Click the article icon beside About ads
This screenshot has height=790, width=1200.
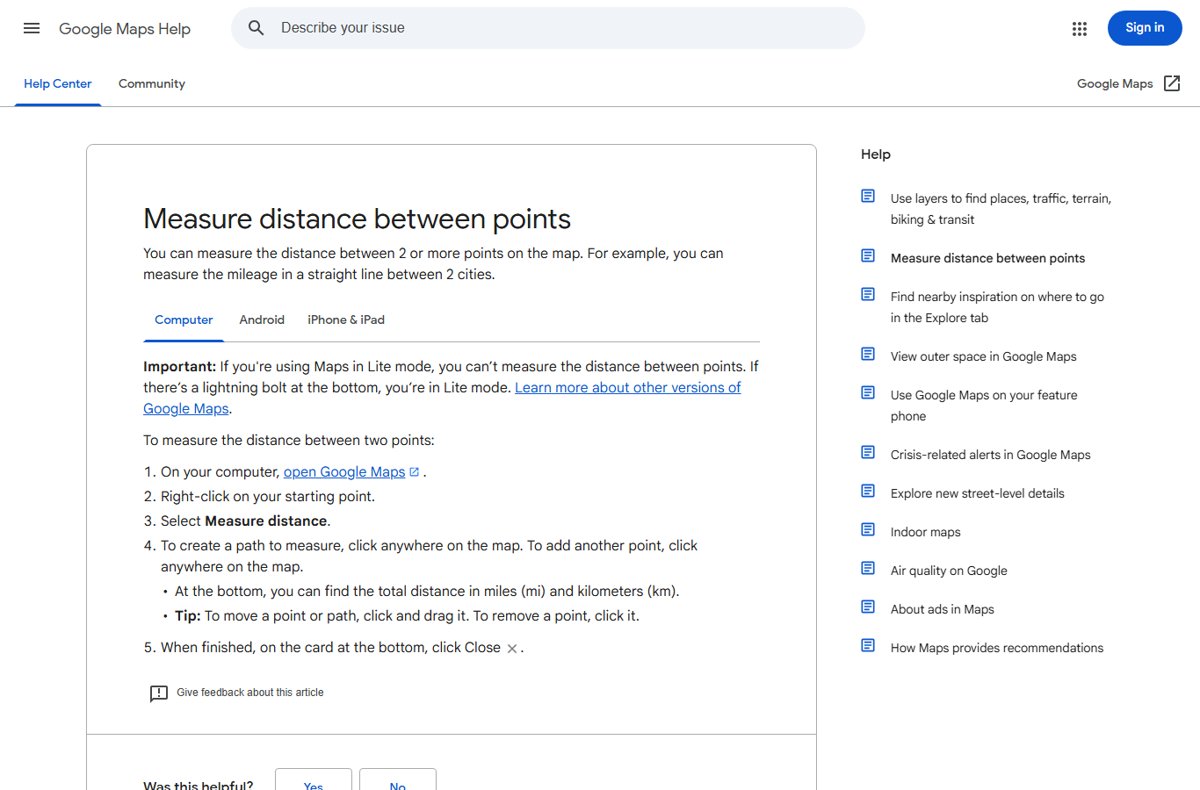(x=868, y=607)
